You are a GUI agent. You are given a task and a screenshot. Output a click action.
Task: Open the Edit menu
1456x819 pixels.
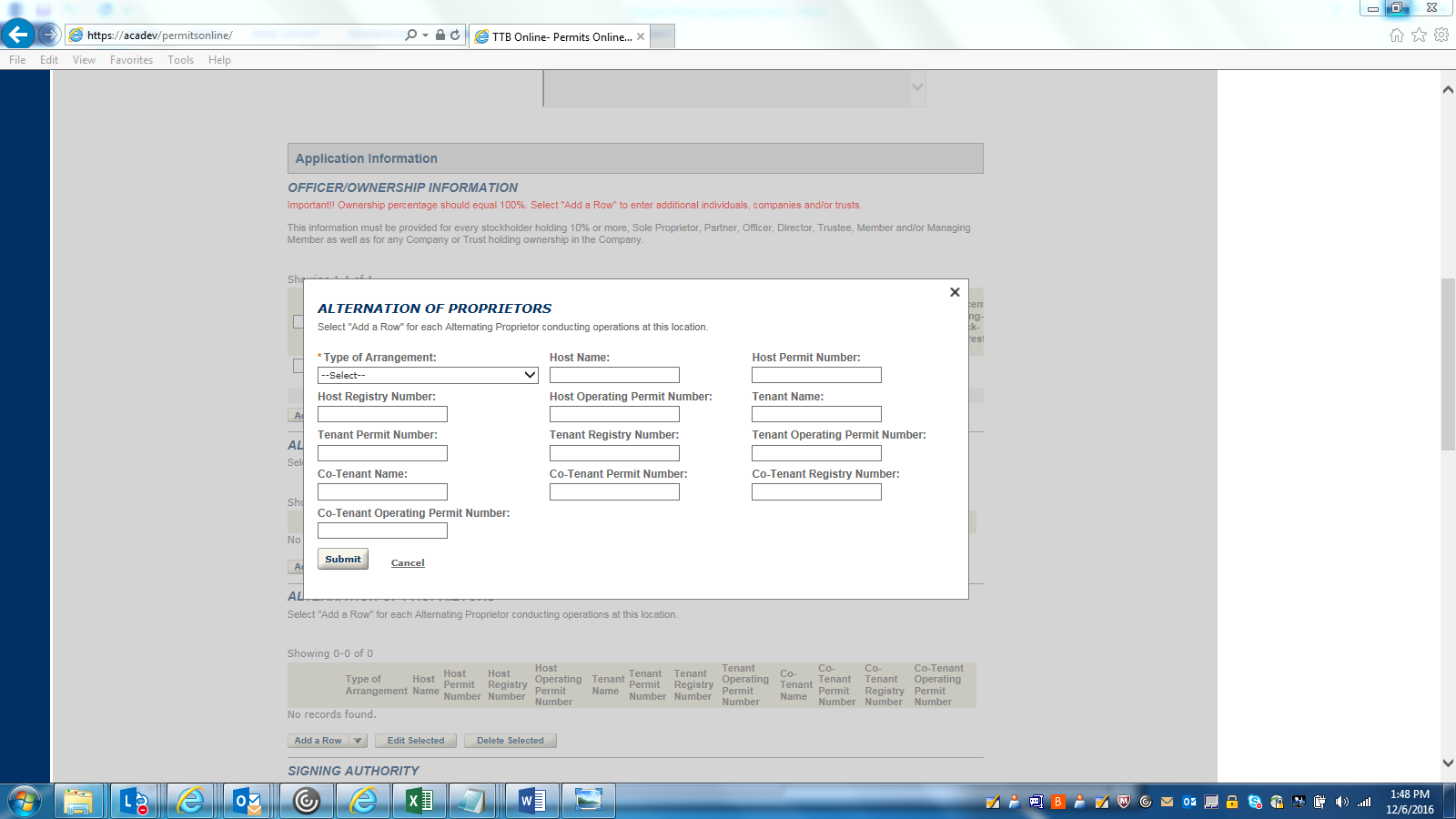click(x=49, y=60)
